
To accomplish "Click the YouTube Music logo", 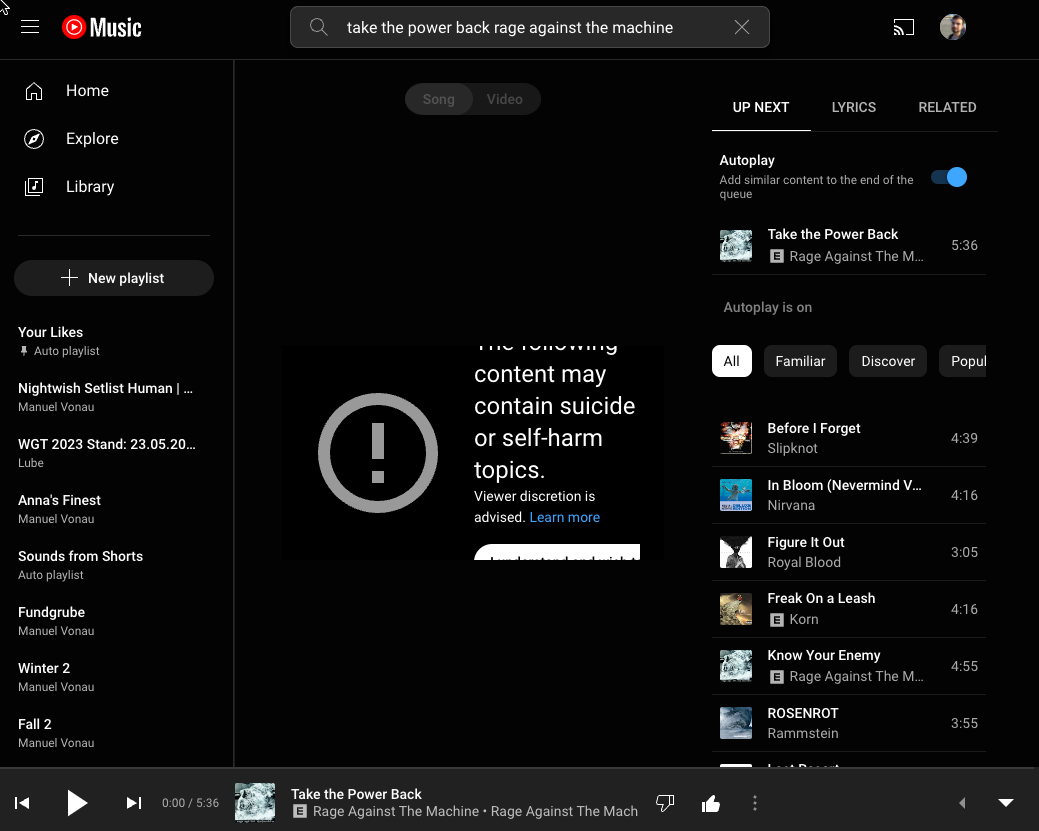I will (x=101, y=27).
